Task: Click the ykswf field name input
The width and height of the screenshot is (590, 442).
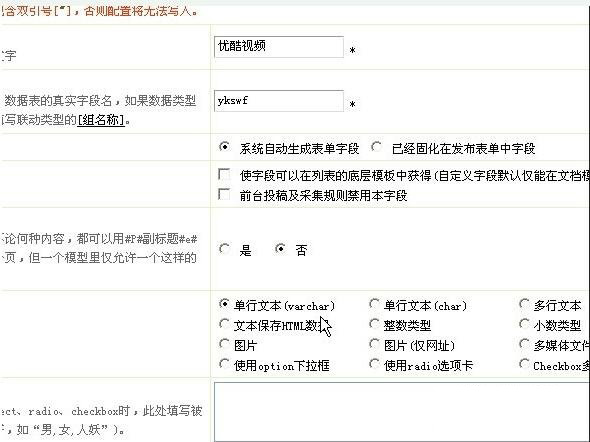Action: [x=279, y=101]
